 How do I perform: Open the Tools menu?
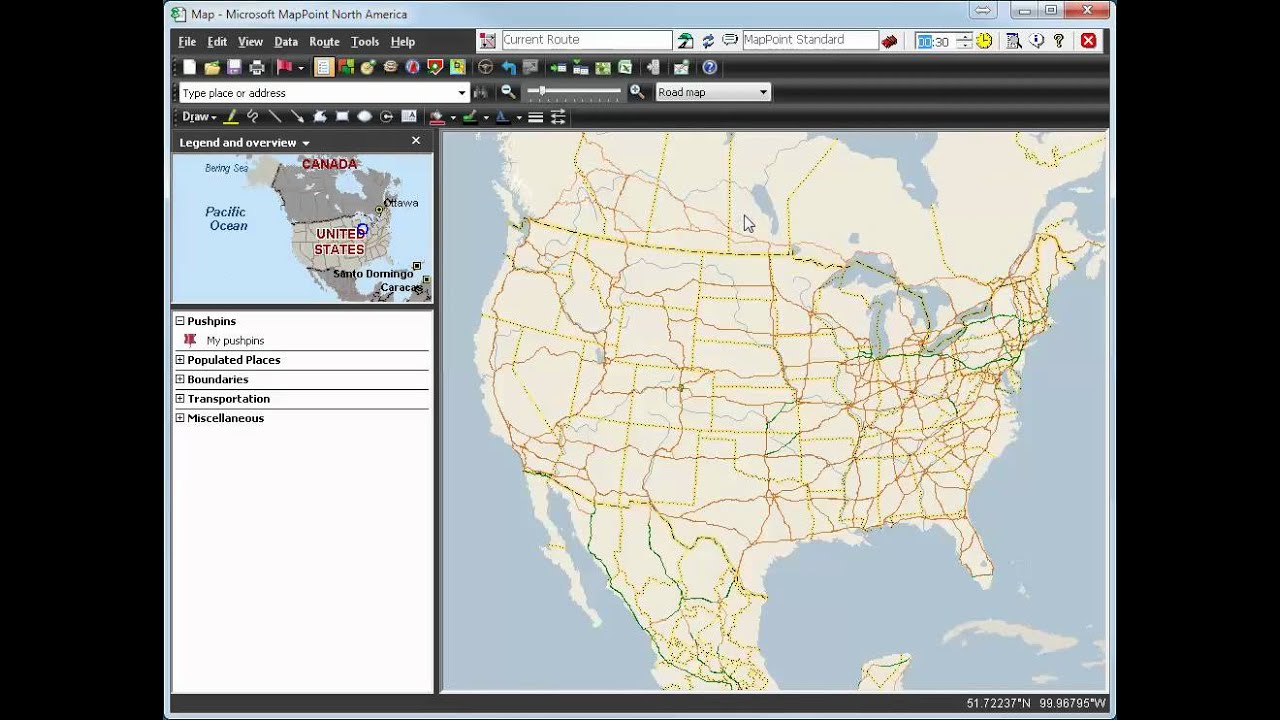(x=365, y=42)
